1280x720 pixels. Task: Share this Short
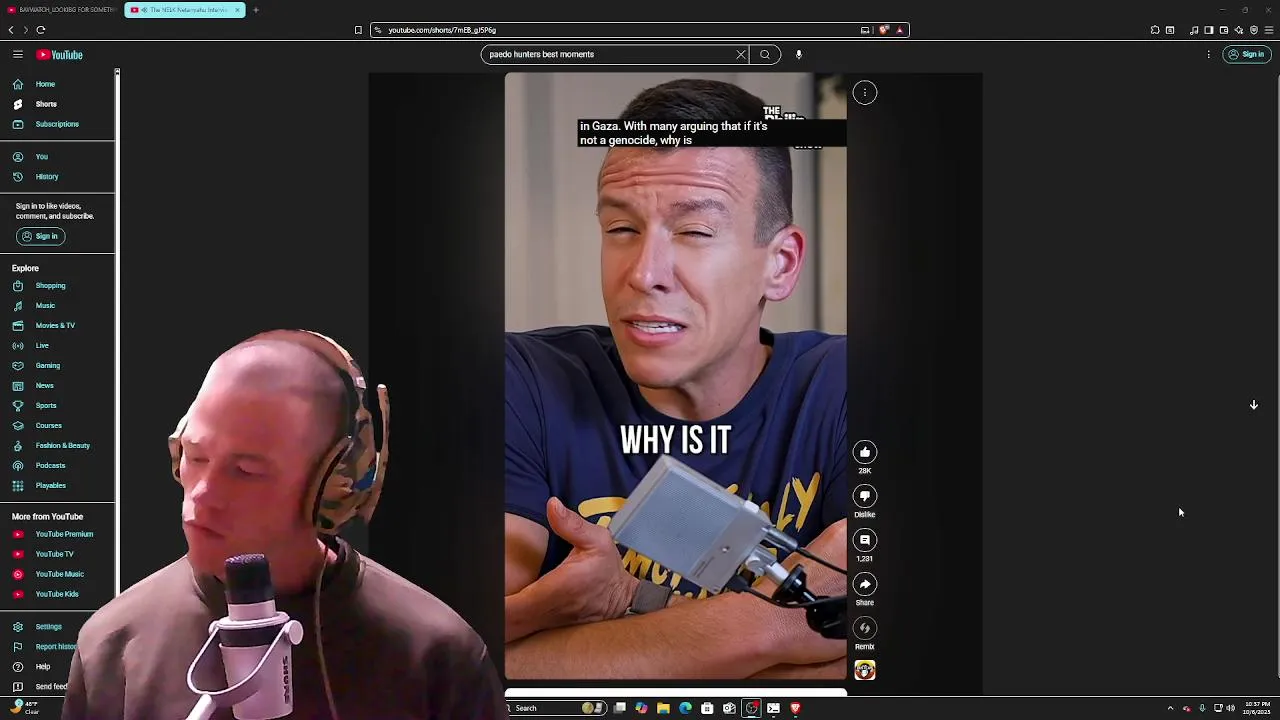pos(865,584)
